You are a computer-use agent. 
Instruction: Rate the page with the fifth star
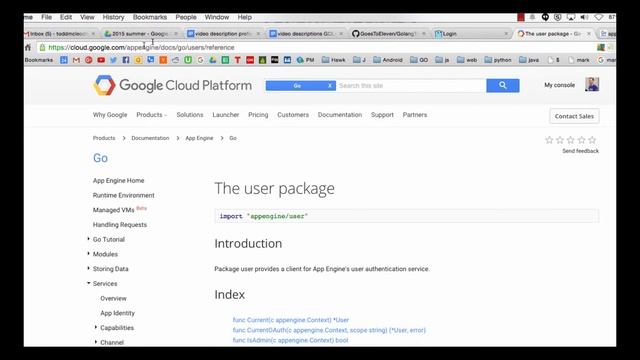click(x=592, y=140)
